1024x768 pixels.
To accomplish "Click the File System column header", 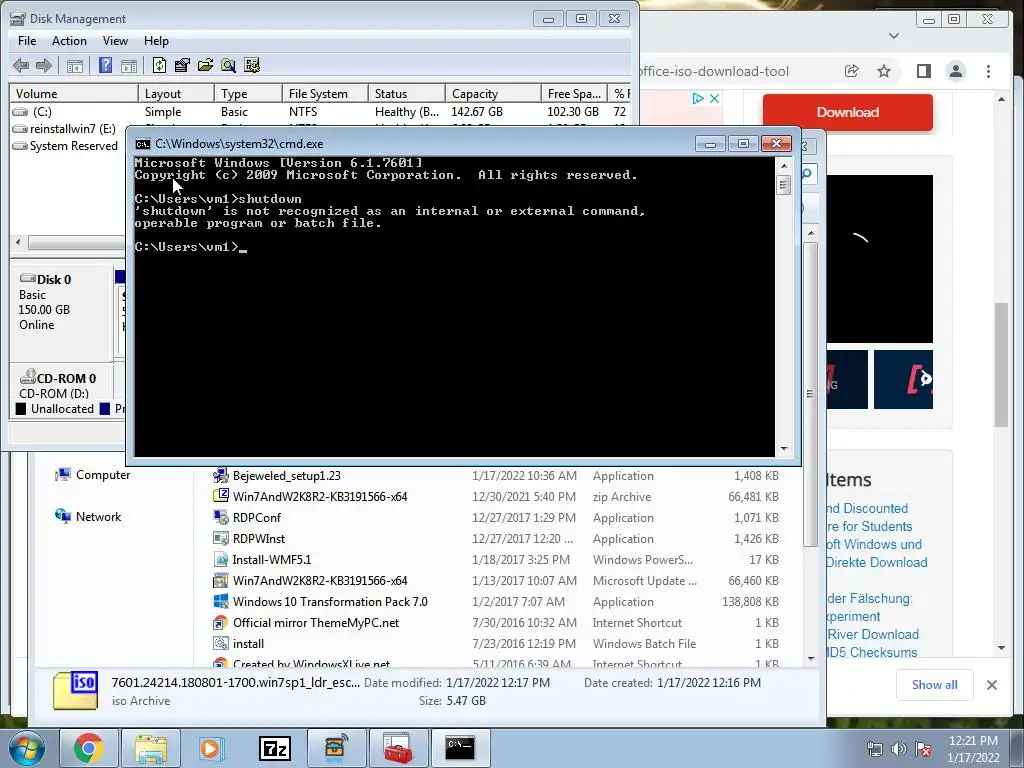I will click(325, 93).
